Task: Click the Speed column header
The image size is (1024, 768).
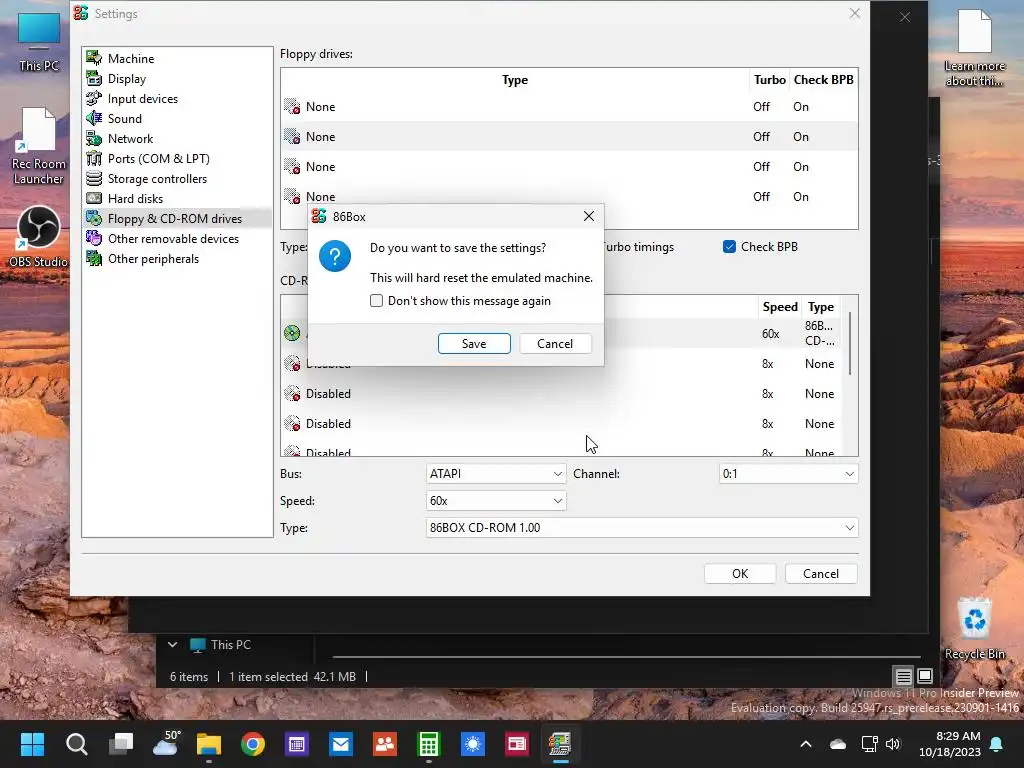Action: pos(780,307)
